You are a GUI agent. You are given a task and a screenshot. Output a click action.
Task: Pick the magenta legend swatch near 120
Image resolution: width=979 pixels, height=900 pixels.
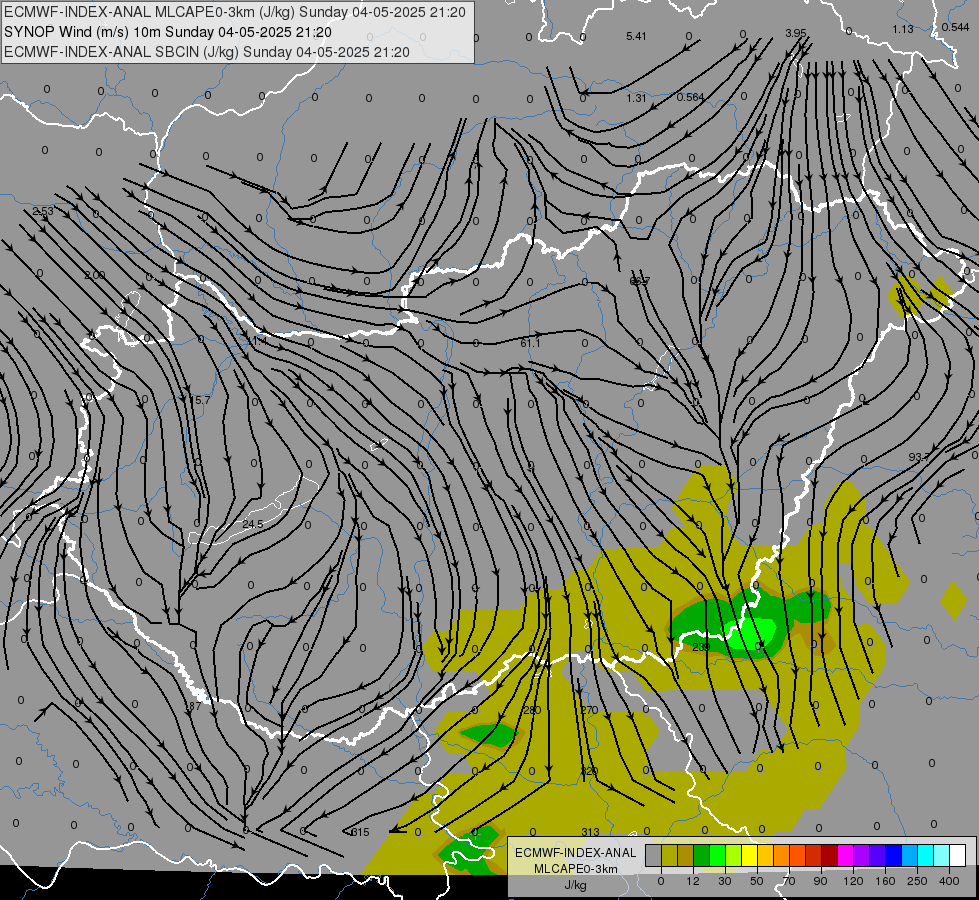(x=846, y=855)
